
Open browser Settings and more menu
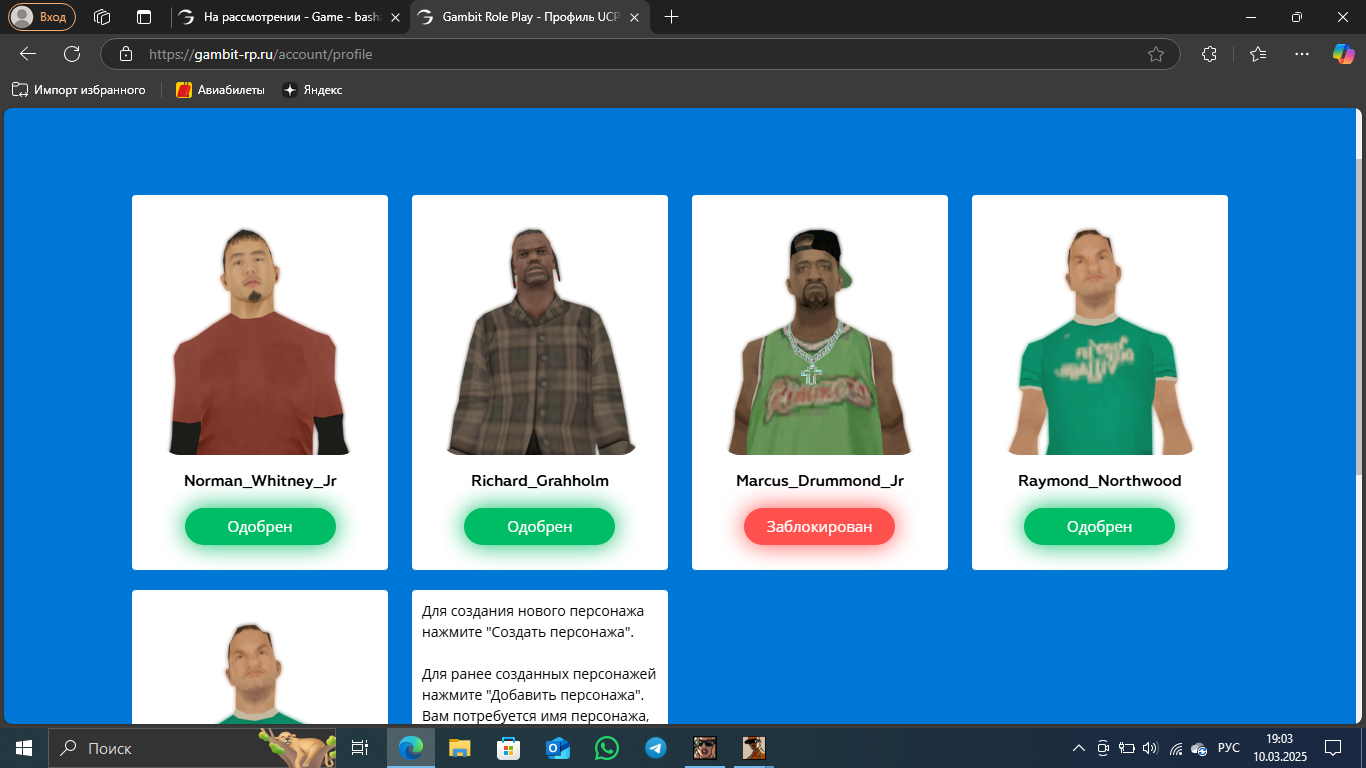pos(1301,54)
